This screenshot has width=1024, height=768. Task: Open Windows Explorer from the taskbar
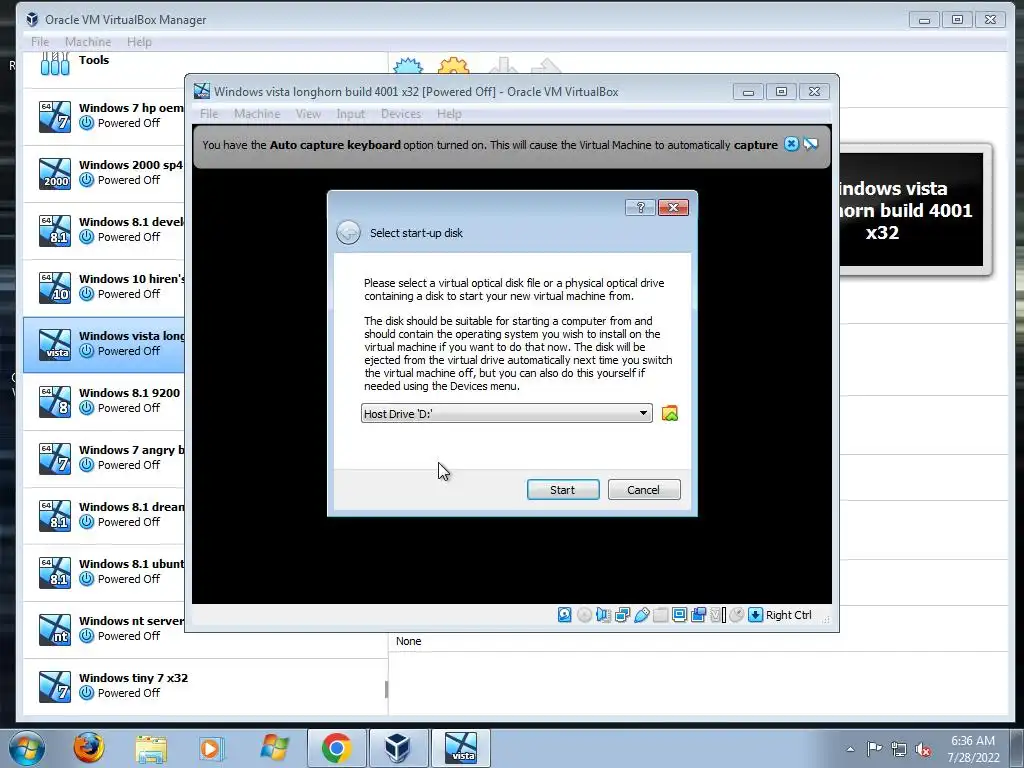point(151,748)
